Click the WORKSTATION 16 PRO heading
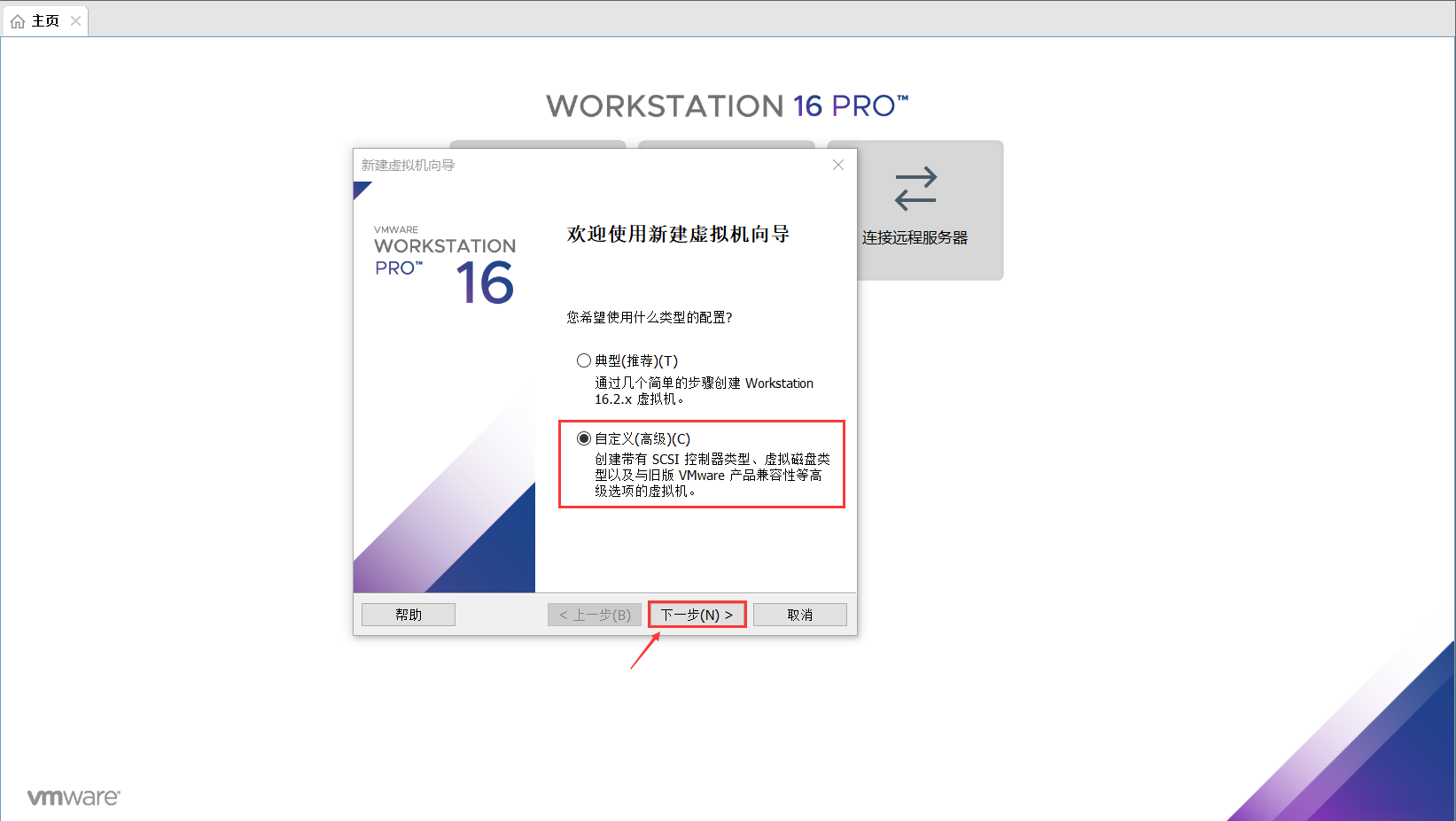This screenshot has width=1456, height=821. coord(728,105)
